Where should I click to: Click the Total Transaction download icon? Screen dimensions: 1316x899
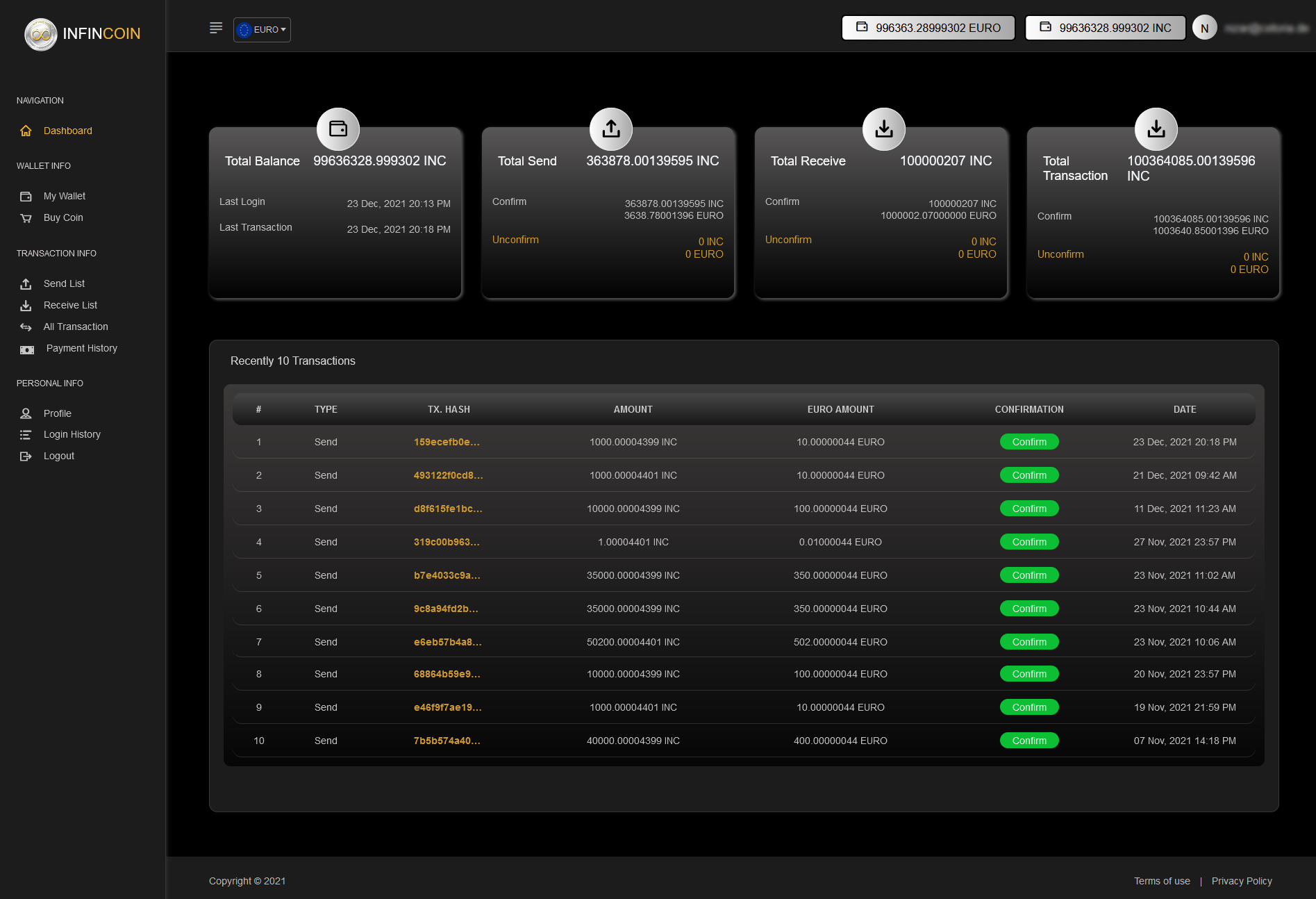tap(1156, 129)
